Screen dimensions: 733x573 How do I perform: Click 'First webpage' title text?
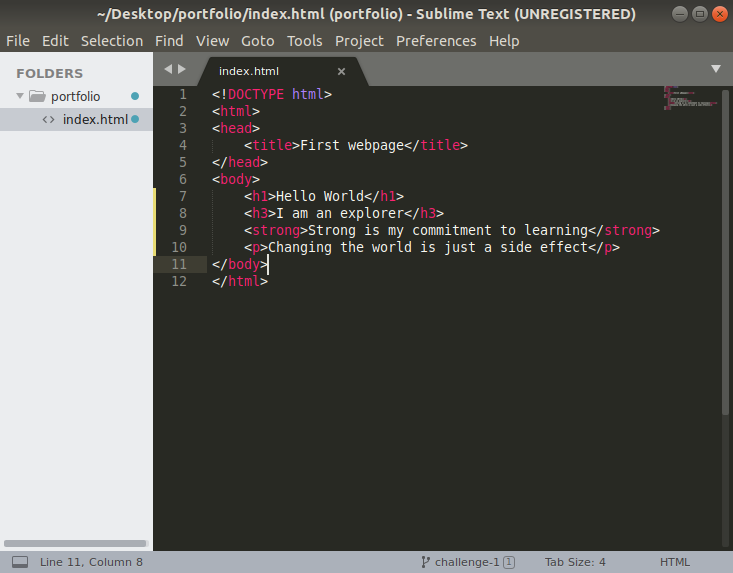tap(352, 145)
